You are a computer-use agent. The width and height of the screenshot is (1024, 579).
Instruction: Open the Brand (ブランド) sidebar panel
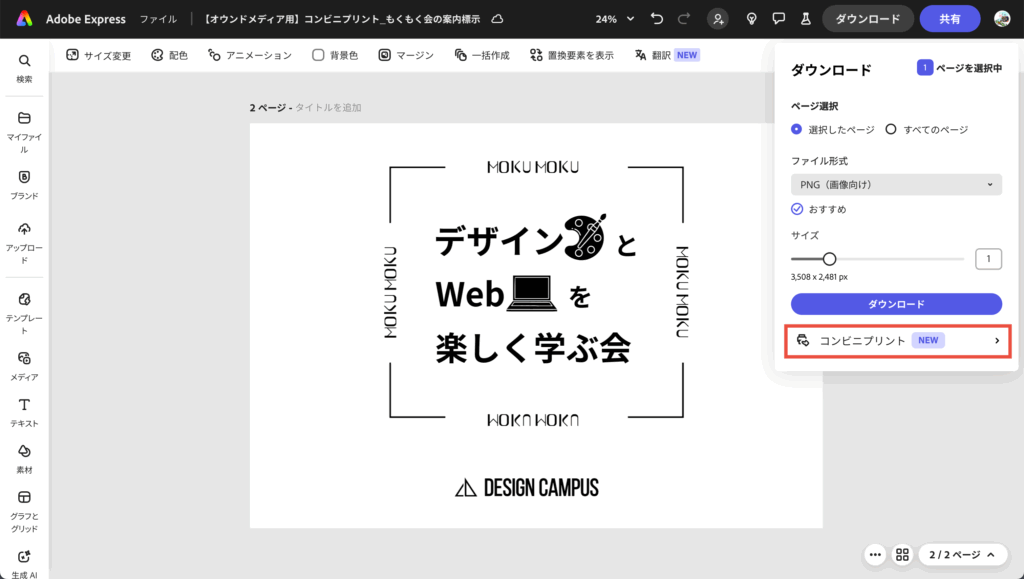[x=24, y=184]
